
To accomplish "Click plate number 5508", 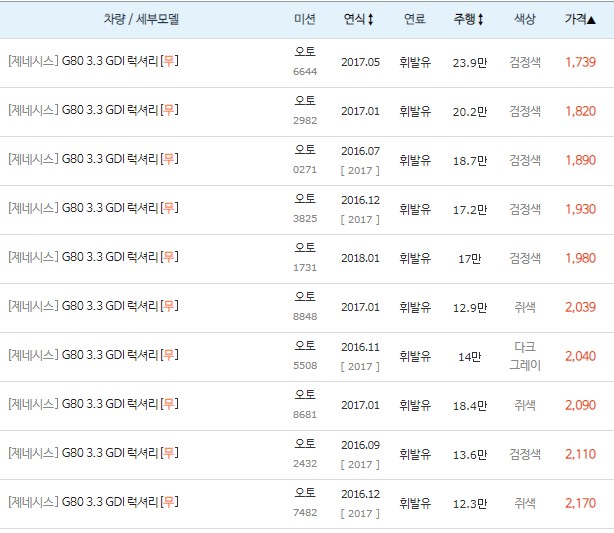I will tap(305, 365).
